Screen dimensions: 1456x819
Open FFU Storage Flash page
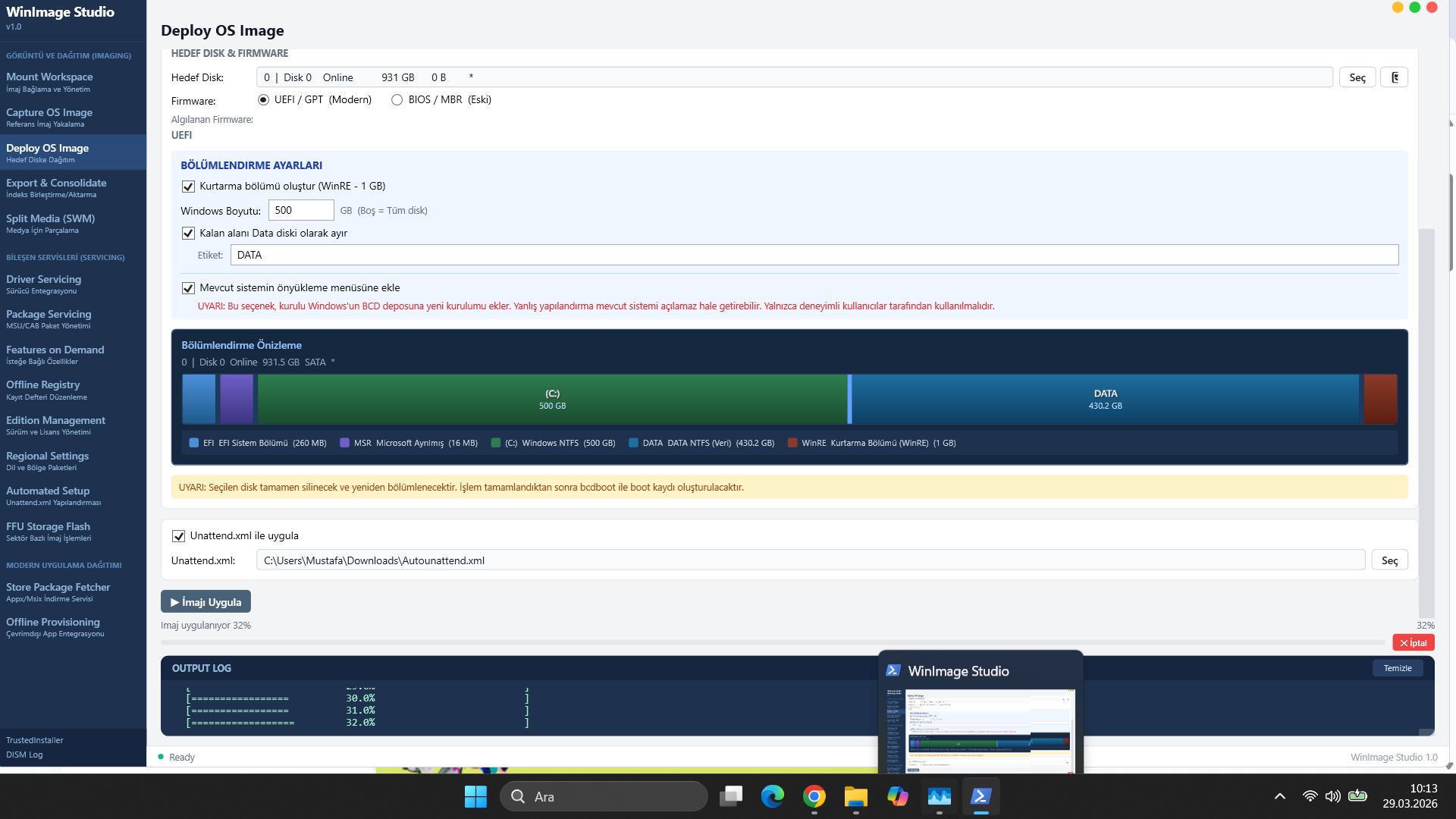(73, 532)
